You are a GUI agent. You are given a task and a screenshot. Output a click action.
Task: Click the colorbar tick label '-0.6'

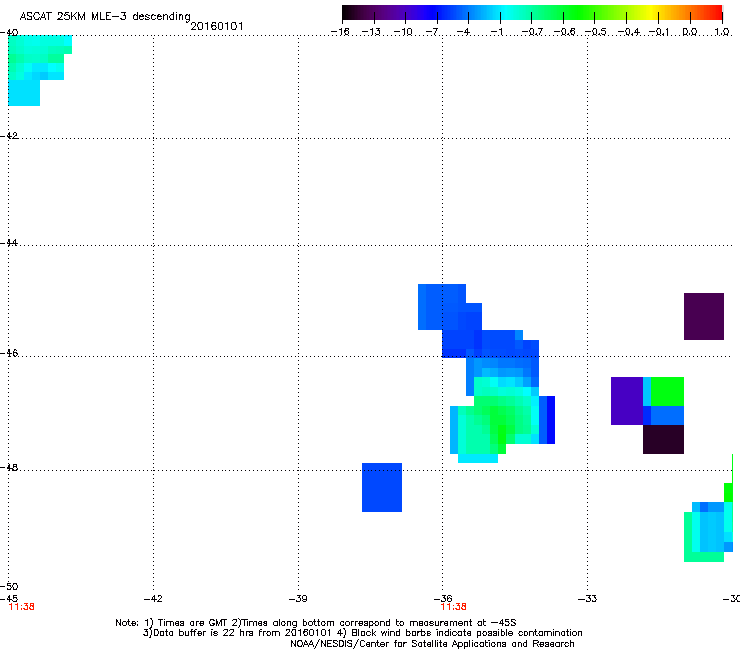pos(564,32)
